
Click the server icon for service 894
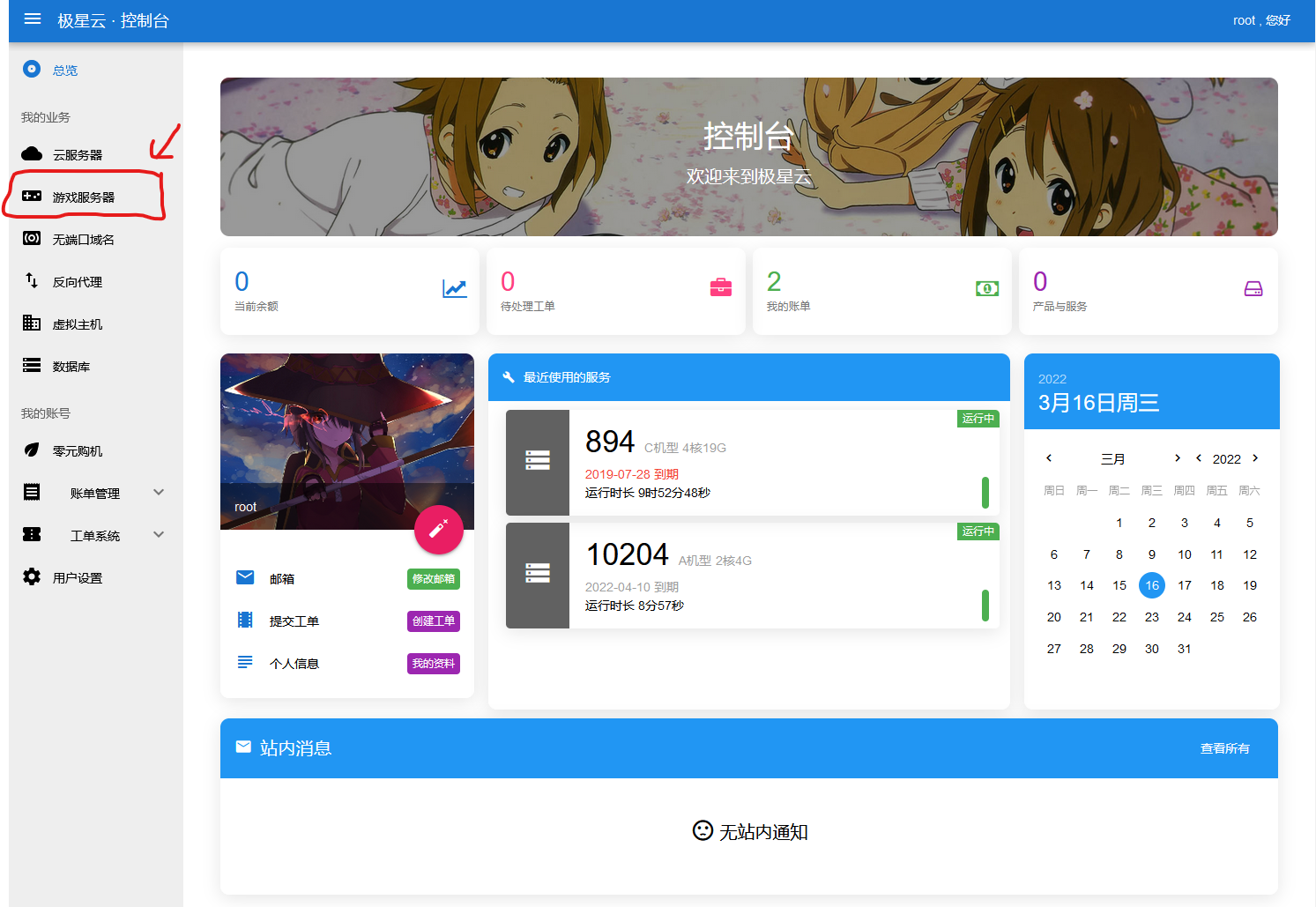[538, 460]
